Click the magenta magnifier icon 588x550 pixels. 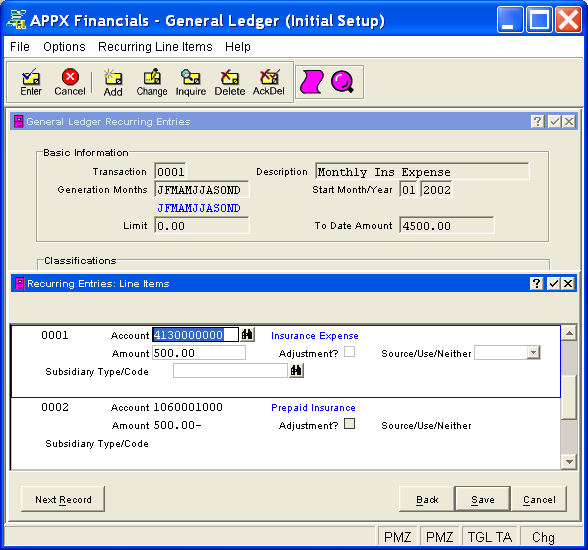(342, 81)
